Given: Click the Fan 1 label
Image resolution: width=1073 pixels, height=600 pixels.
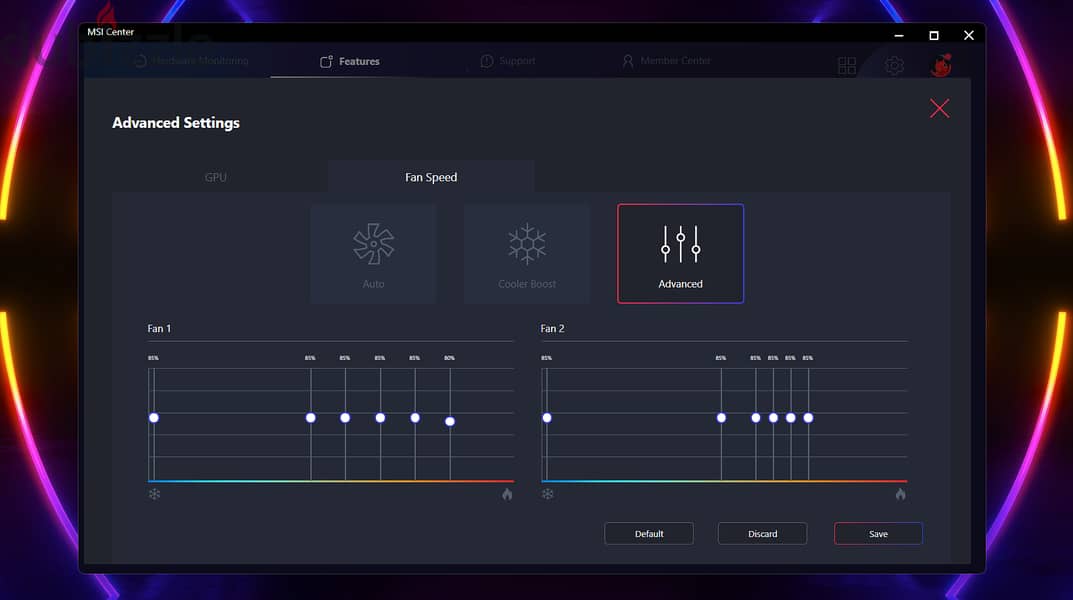Looking at the screenshot, I should [159, 328].
